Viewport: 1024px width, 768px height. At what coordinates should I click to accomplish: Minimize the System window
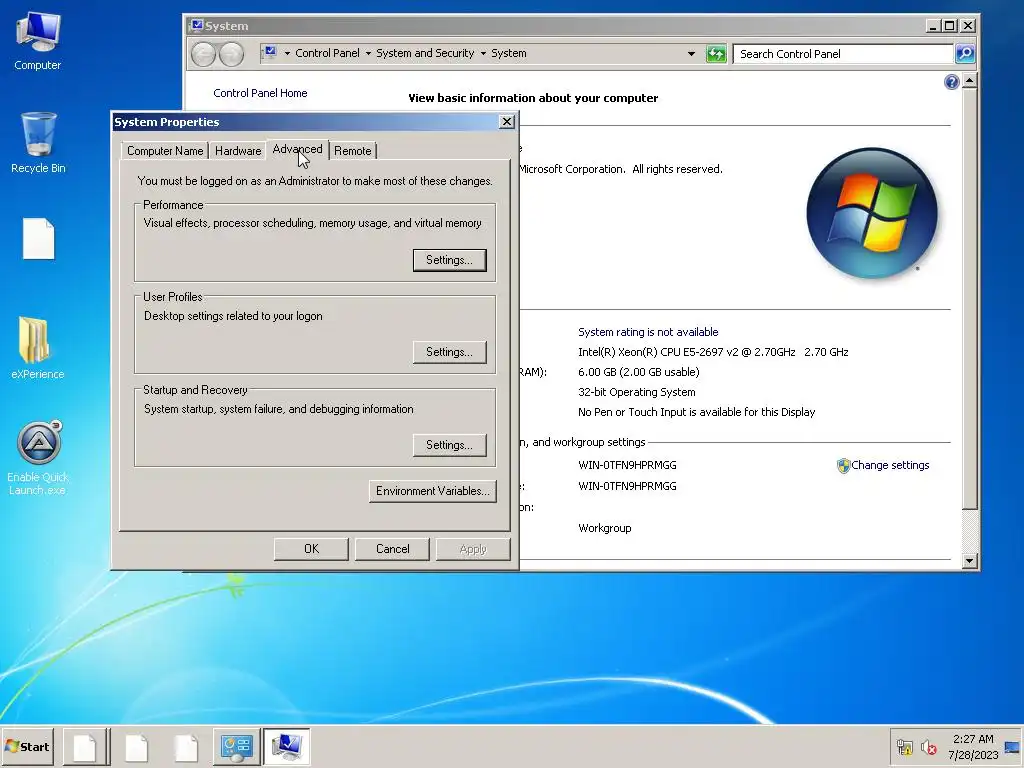point(933,25)
